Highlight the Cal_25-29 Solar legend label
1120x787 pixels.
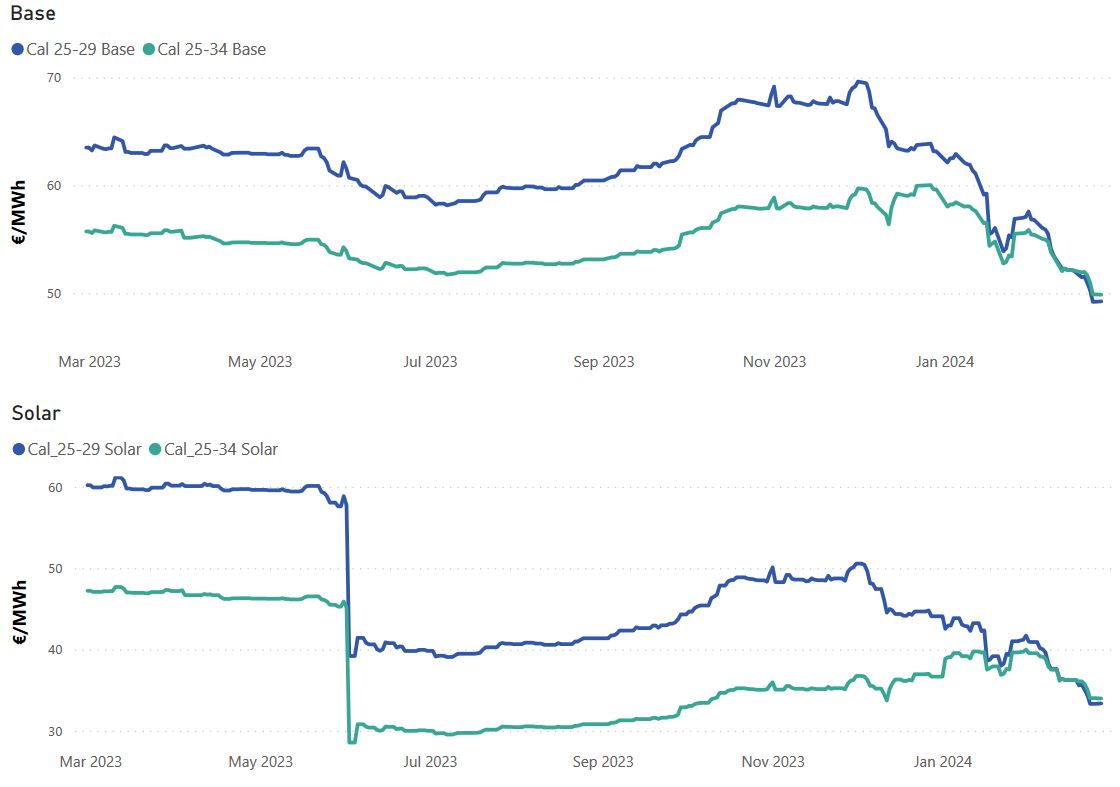(84, 450)
